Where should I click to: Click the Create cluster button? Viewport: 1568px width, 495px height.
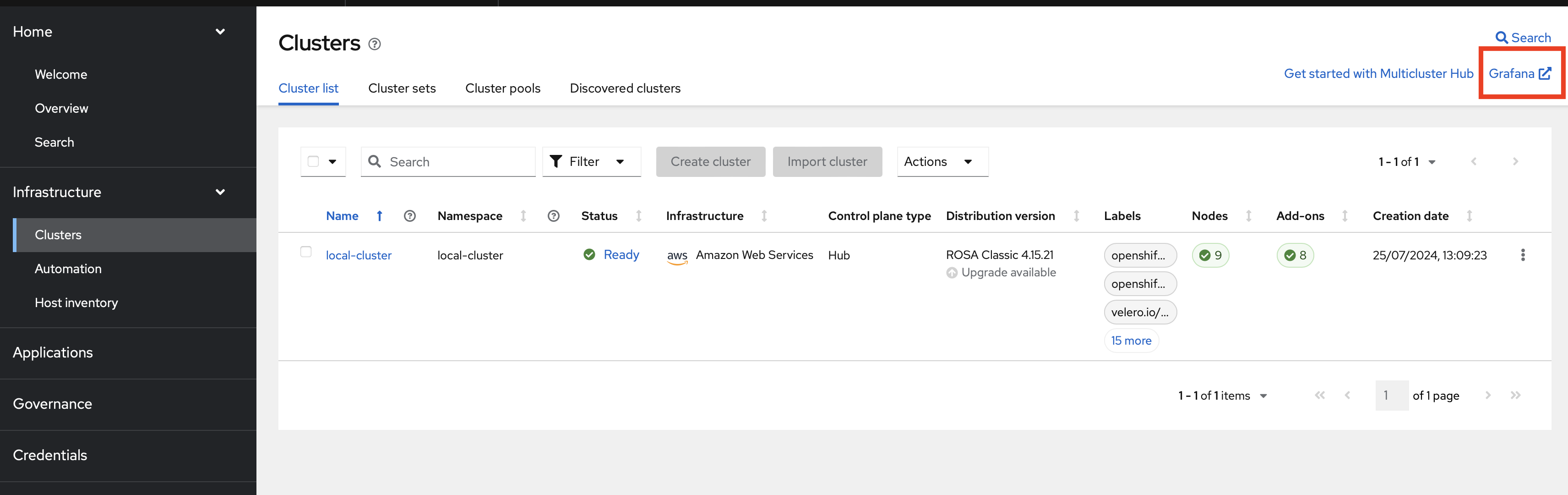pyautogui.click(x=710, y=162)
